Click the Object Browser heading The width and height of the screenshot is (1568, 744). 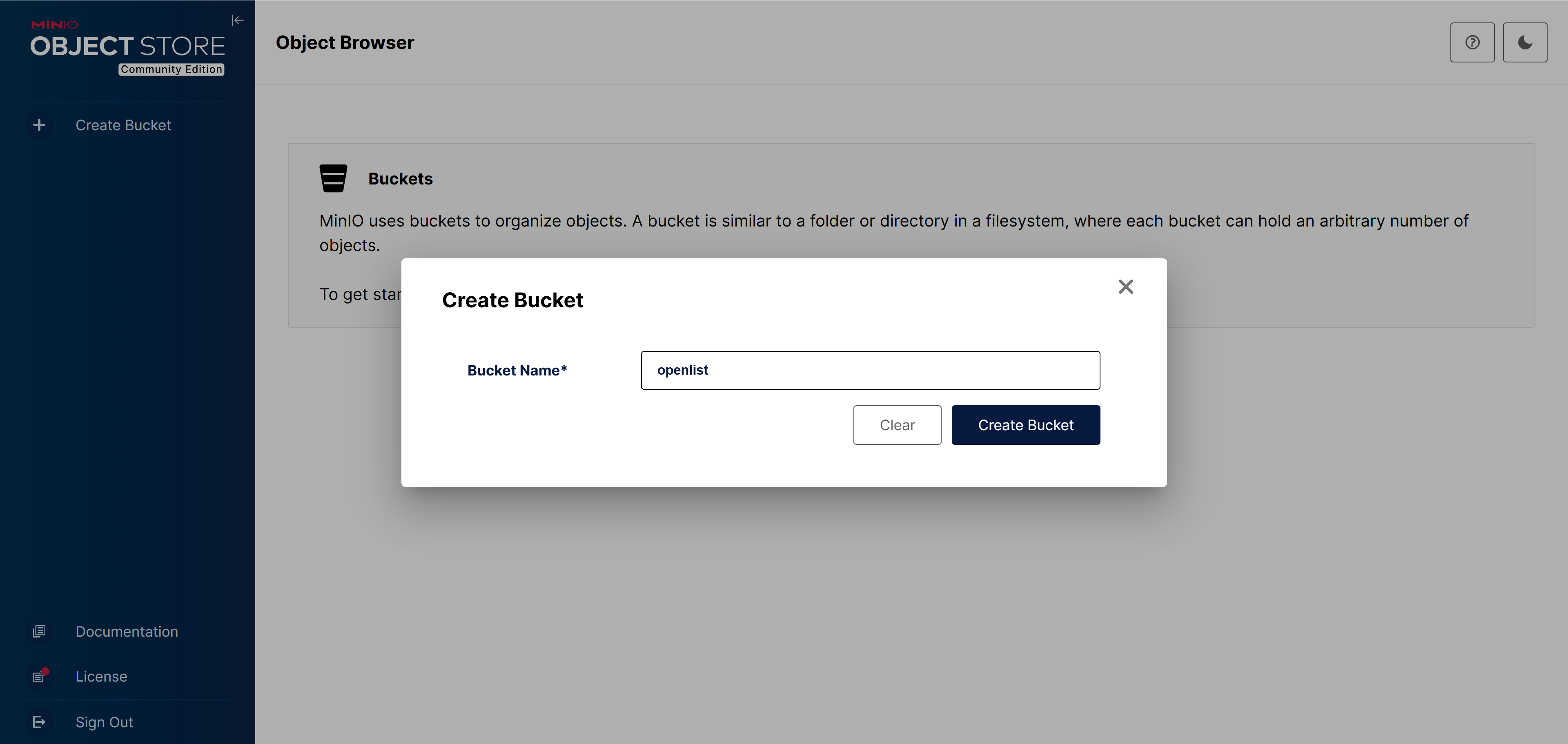tap(345, 42)
